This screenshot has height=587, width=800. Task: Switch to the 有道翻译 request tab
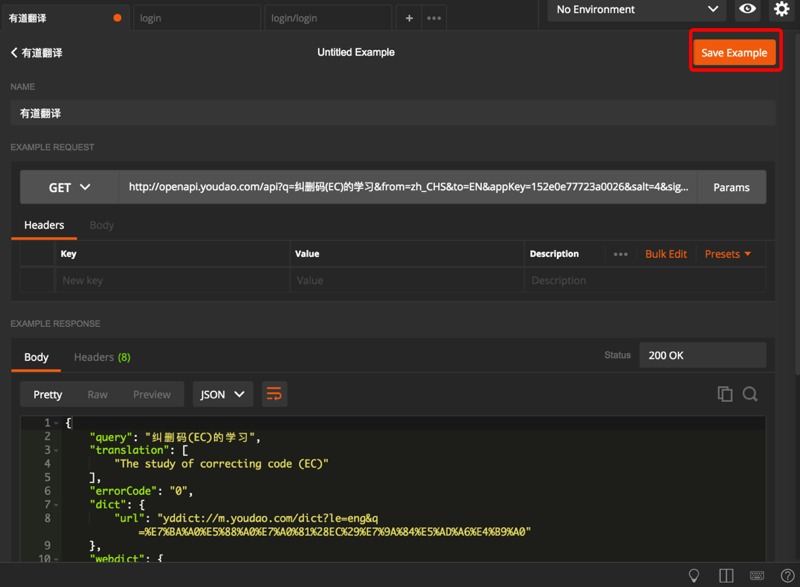point(65,18)
